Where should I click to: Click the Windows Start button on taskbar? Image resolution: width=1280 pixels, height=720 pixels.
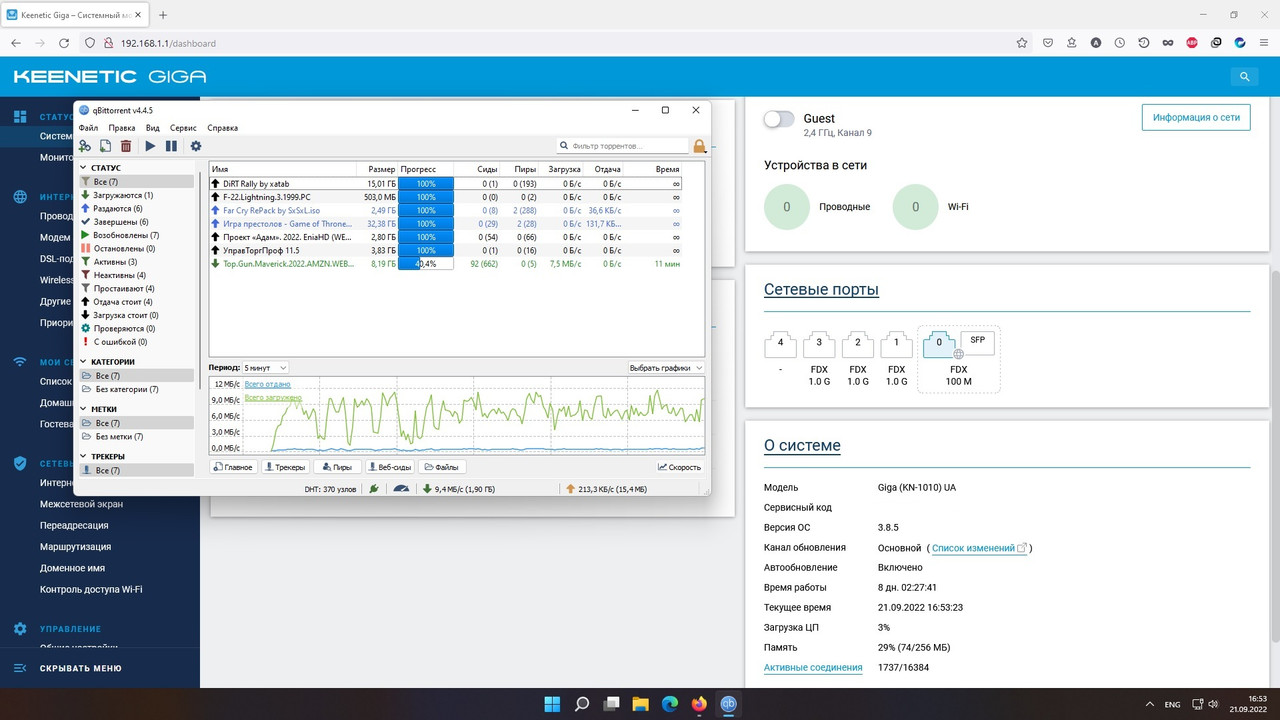[x=552, y=704]
